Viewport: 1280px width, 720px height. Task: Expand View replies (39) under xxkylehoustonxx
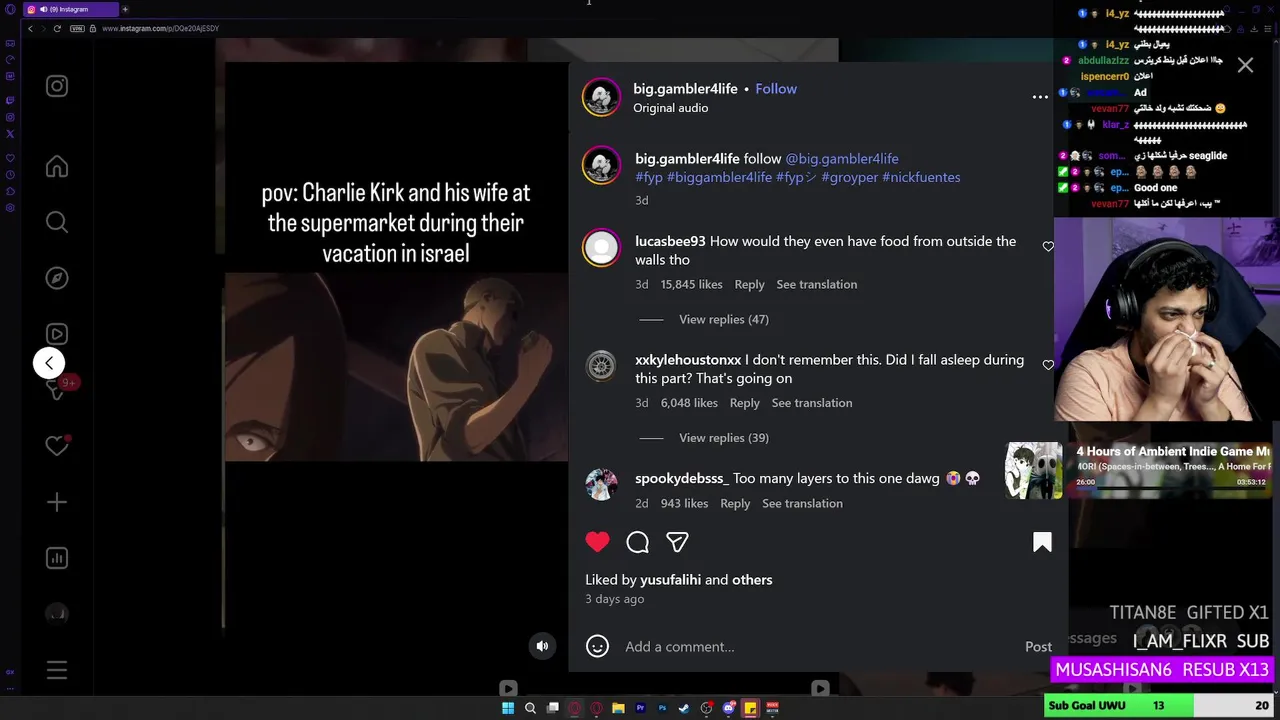pos(724,437)
